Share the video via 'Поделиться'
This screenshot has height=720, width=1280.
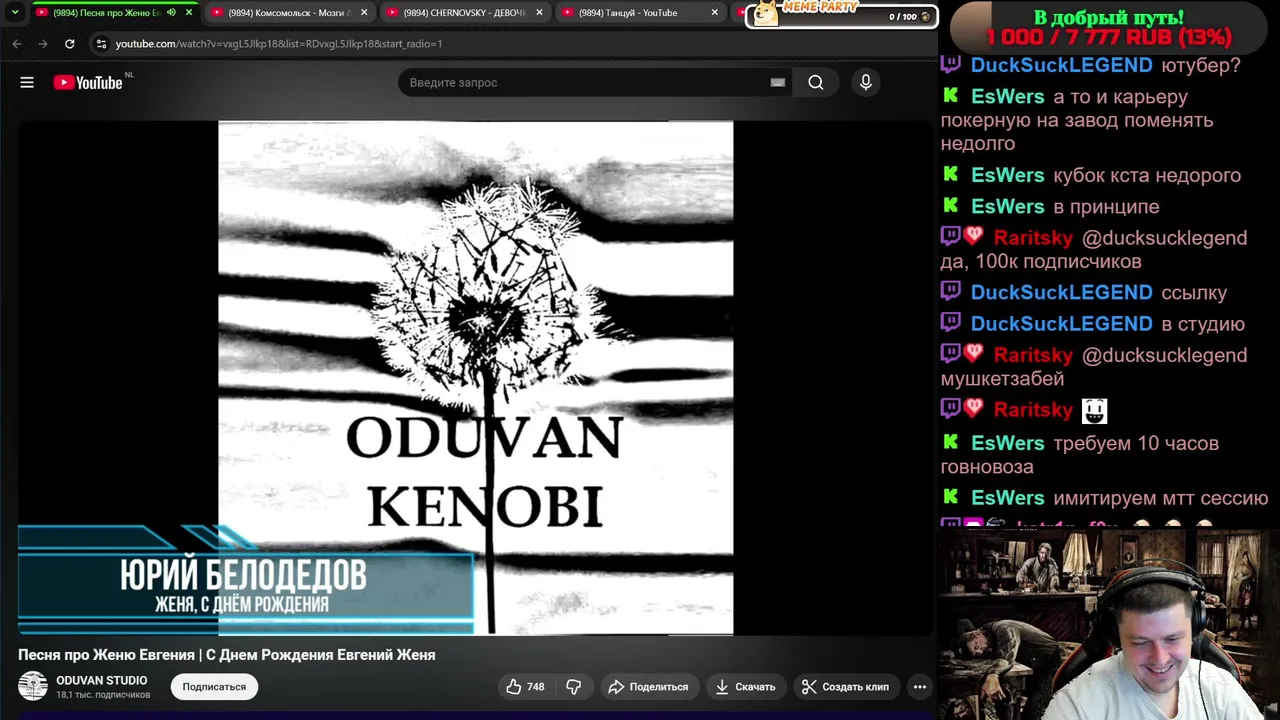648,687
